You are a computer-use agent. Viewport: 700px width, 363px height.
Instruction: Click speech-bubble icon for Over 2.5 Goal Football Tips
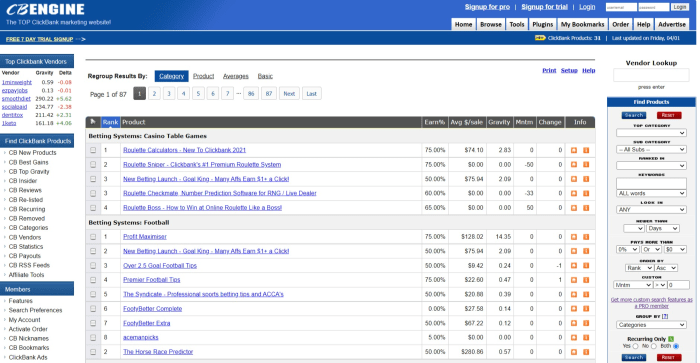574,266
